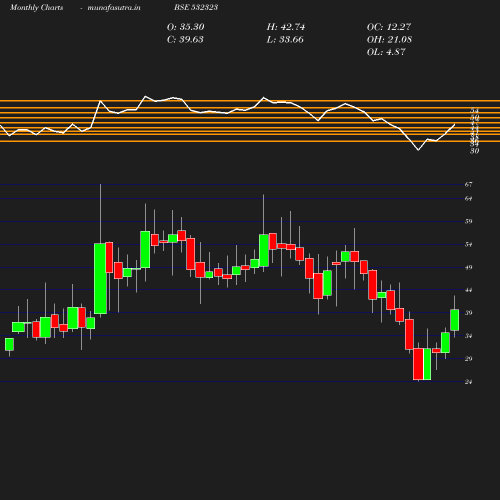Click the latest green candlestick at the chart's right end

[x=455, y=320]
